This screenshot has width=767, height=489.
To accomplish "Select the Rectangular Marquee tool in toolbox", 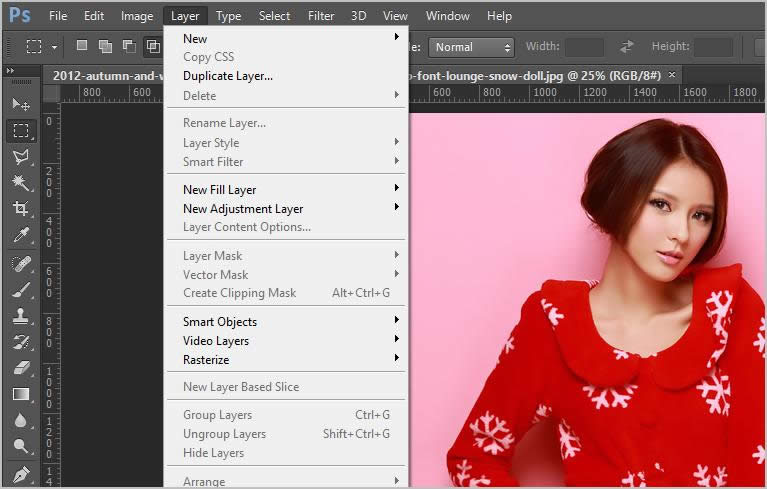I will pyautogui.click(x=20, y=131).
